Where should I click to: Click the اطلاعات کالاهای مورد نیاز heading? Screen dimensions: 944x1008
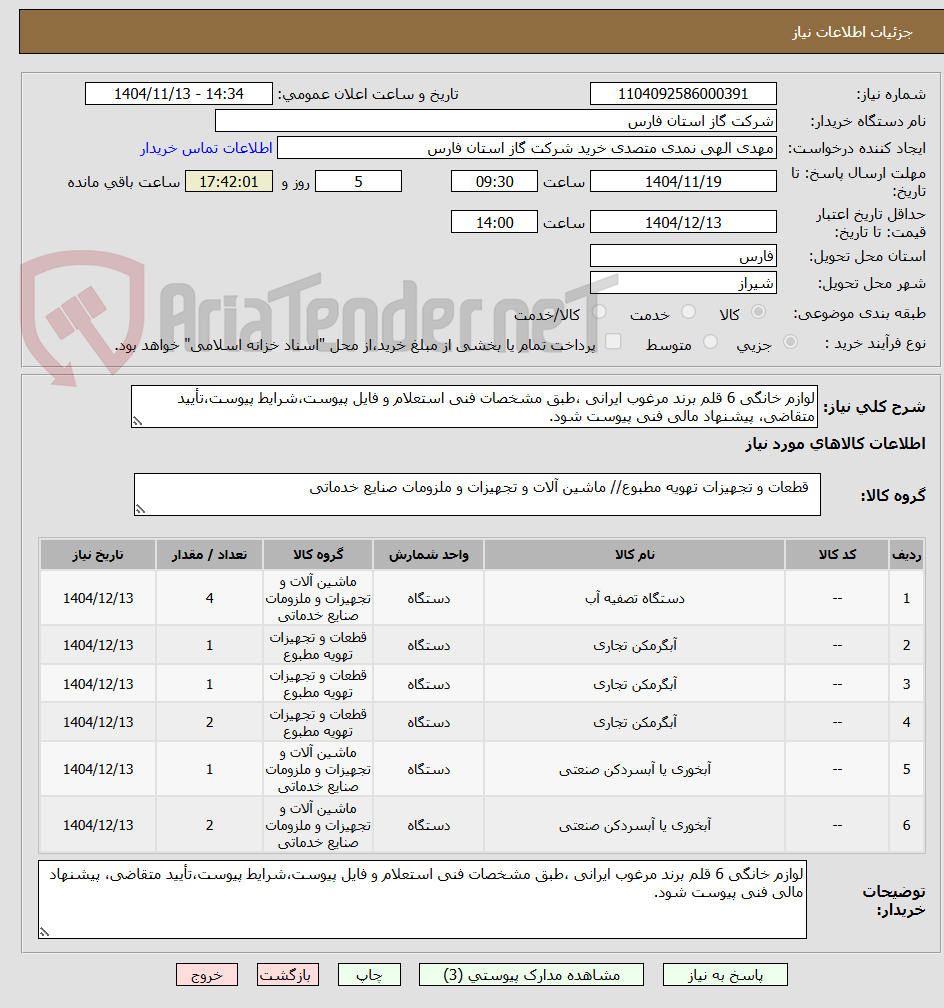[x=835, y=444]
